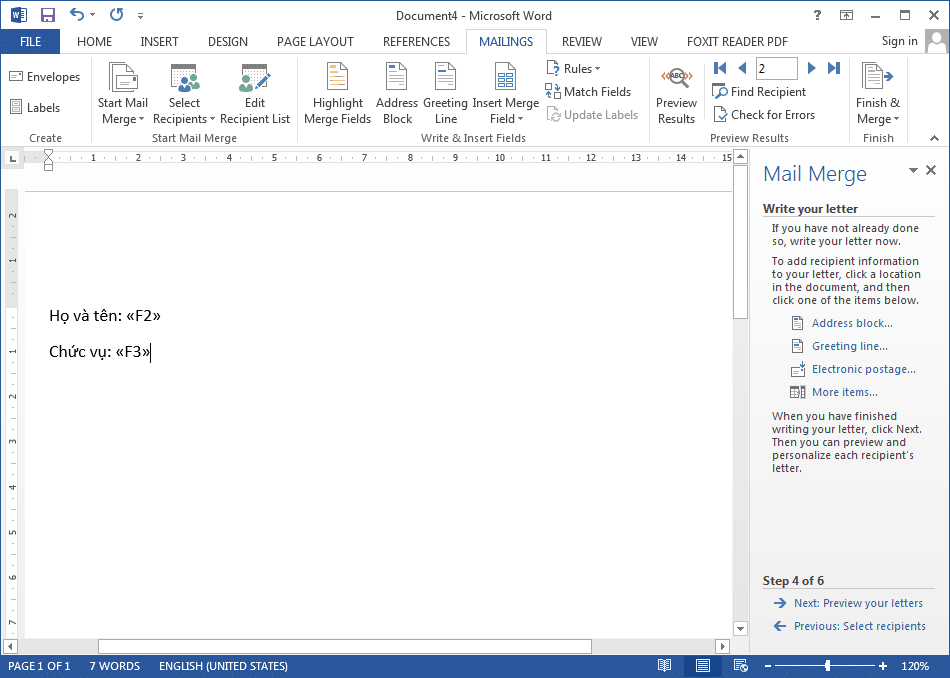Click the vertical scrollbar down arrow

click(x=740, y=628)
